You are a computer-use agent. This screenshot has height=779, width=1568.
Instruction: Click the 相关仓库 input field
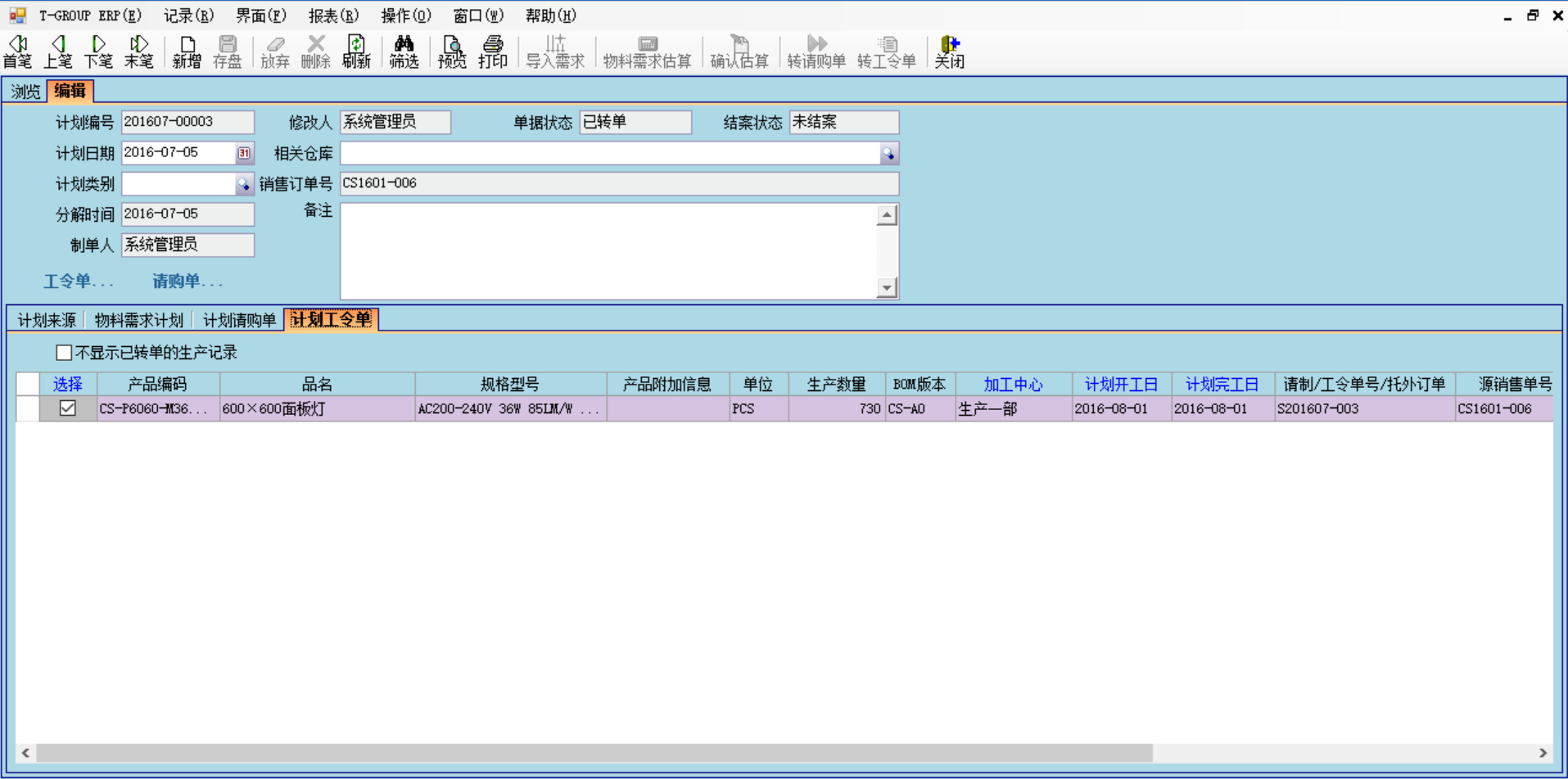click(x=610, y=153)
